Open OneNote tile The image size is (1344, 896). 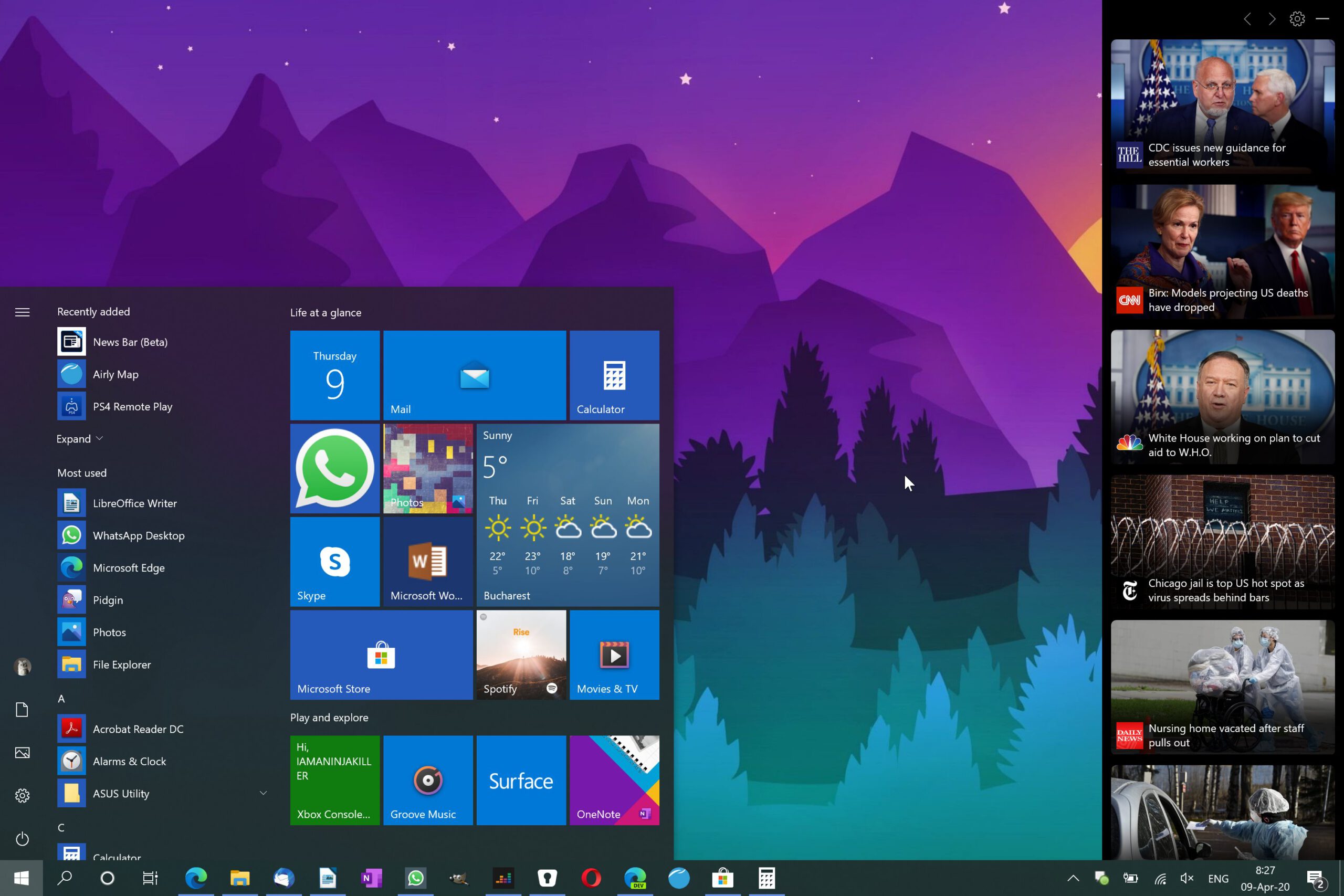tap(614, 780)
